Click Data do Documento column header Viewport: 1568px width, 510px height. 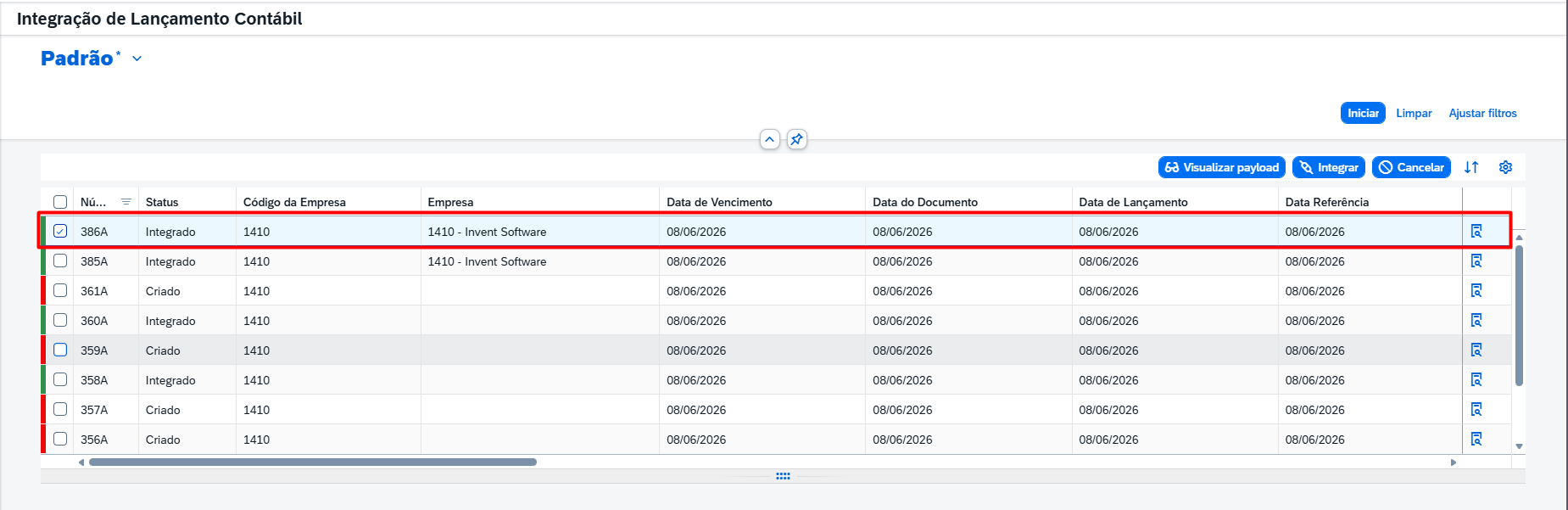[x=968, y=202]
